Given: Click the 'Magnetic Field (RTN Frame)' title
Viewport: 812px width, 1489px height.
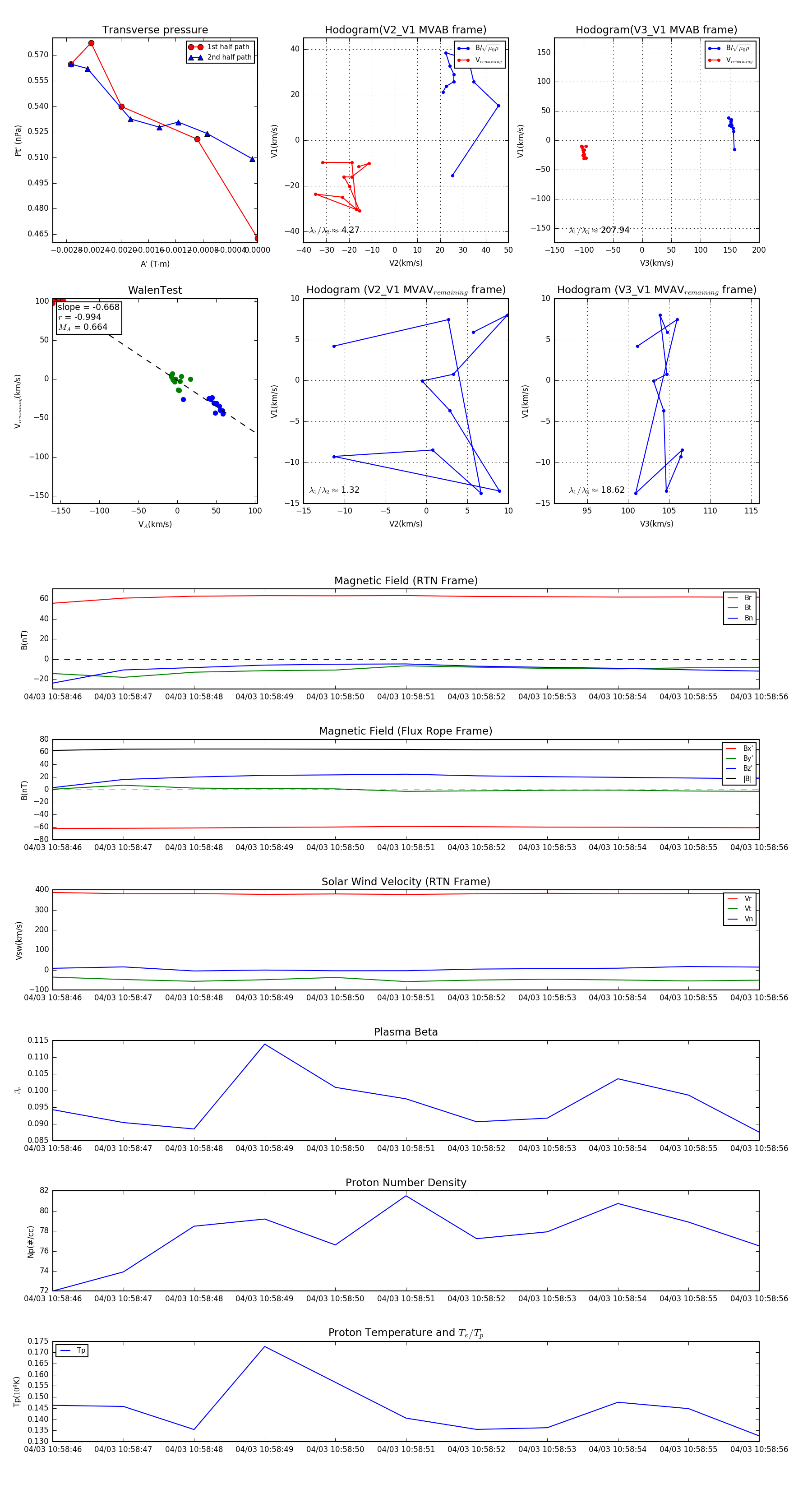Looking at the screenshot, I should [x=406, y=581].
